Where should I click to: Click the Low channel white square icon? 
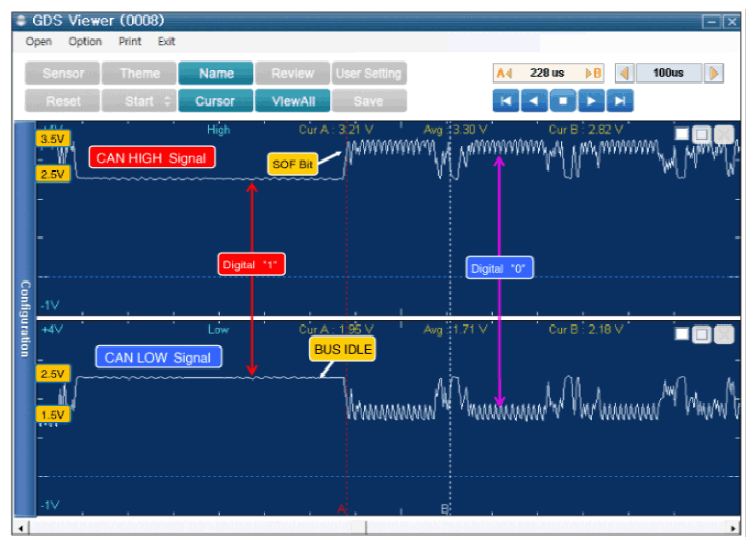pos(682,334)
